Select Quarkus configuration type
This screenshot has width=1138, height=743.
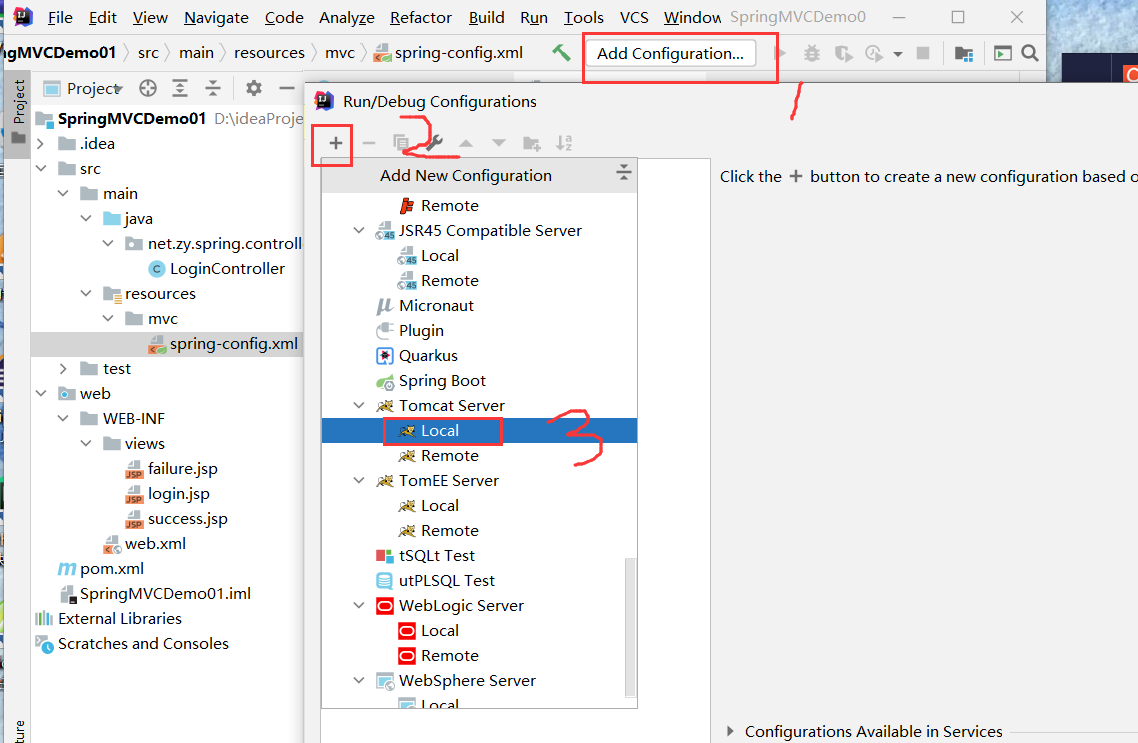(479, 356)
